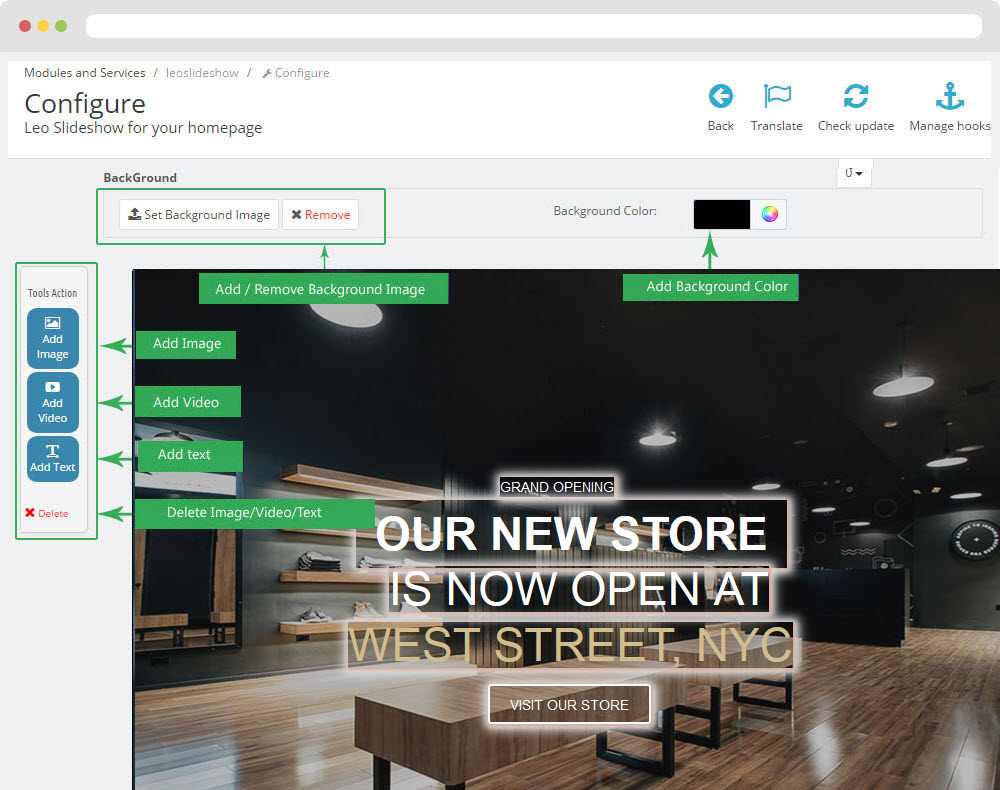Select the Add Text tool button
1000x790 pixels.
53,458
